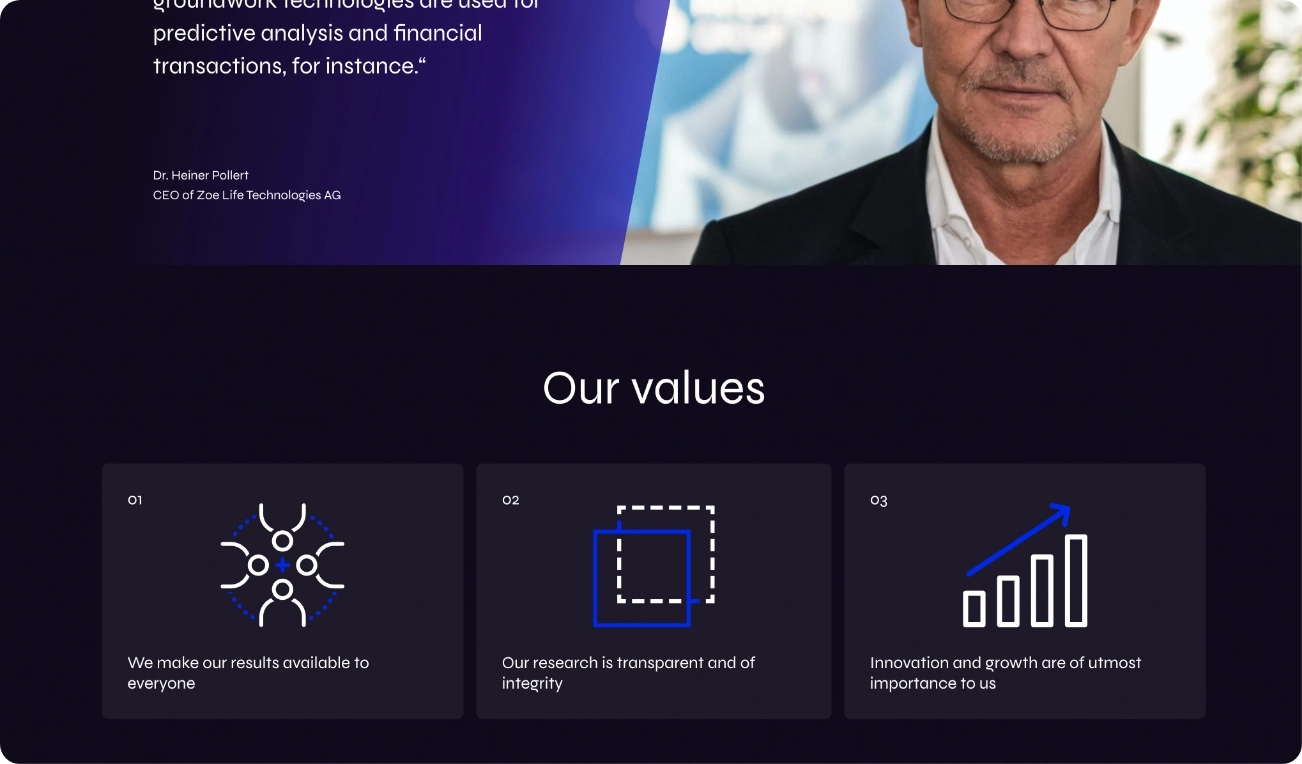The image size is (1302, 764).
Task: Click the tallest bar in the growth chart
Action: [x=1076, y=581]
